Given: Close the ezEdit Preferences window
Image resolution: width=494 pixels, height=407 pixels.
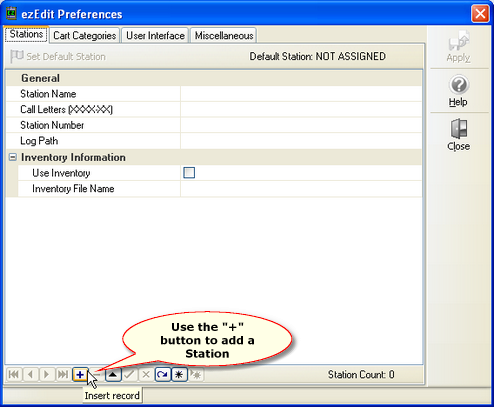Looking at the screenshot, I should tap(480, 14).
